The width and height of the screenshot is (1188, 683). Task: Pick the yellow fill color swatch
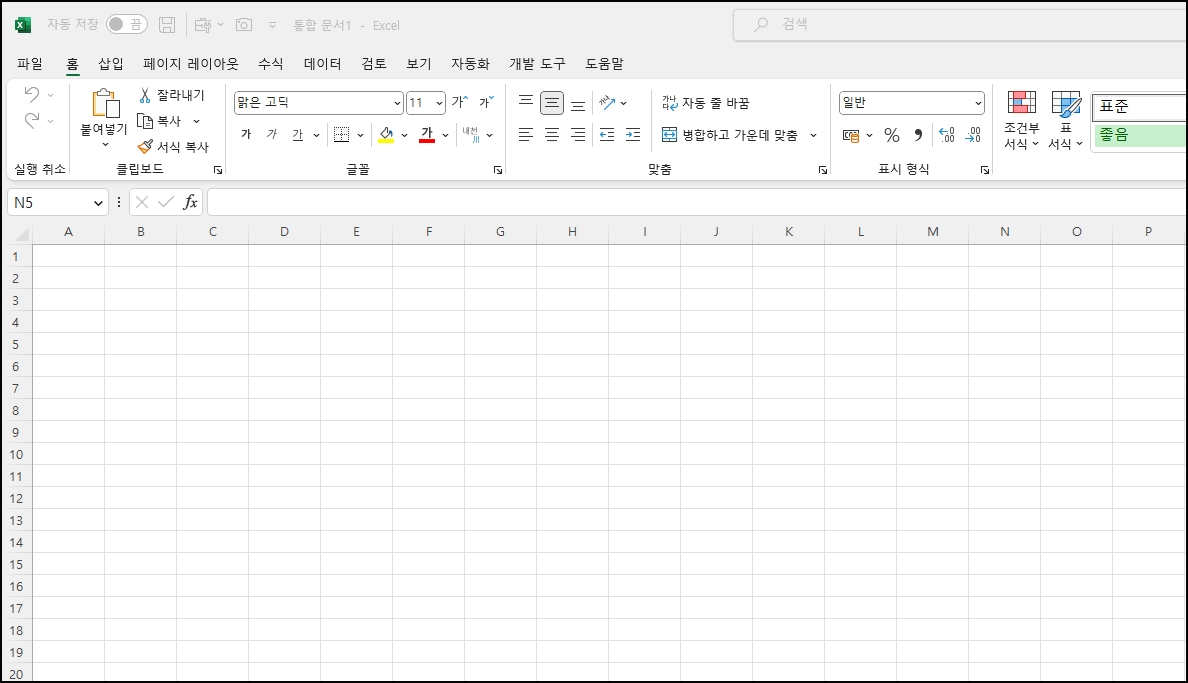pos(388,140)
